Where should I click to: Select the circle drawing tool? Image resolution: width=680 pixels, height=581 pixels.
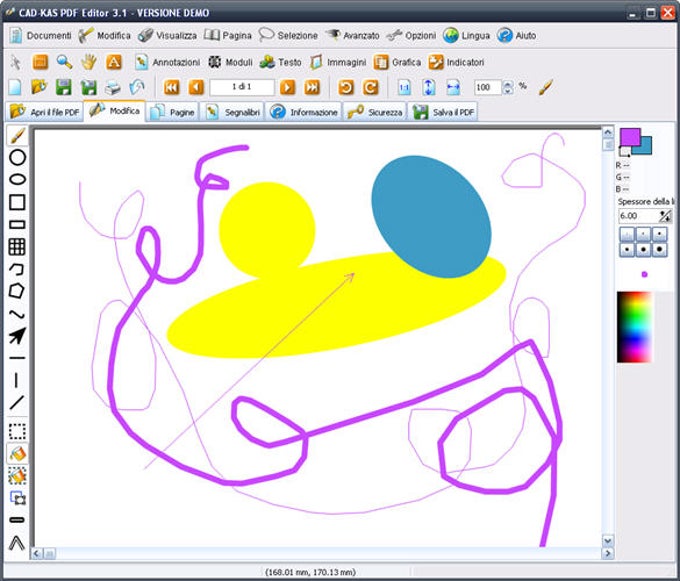click(17, 157)
